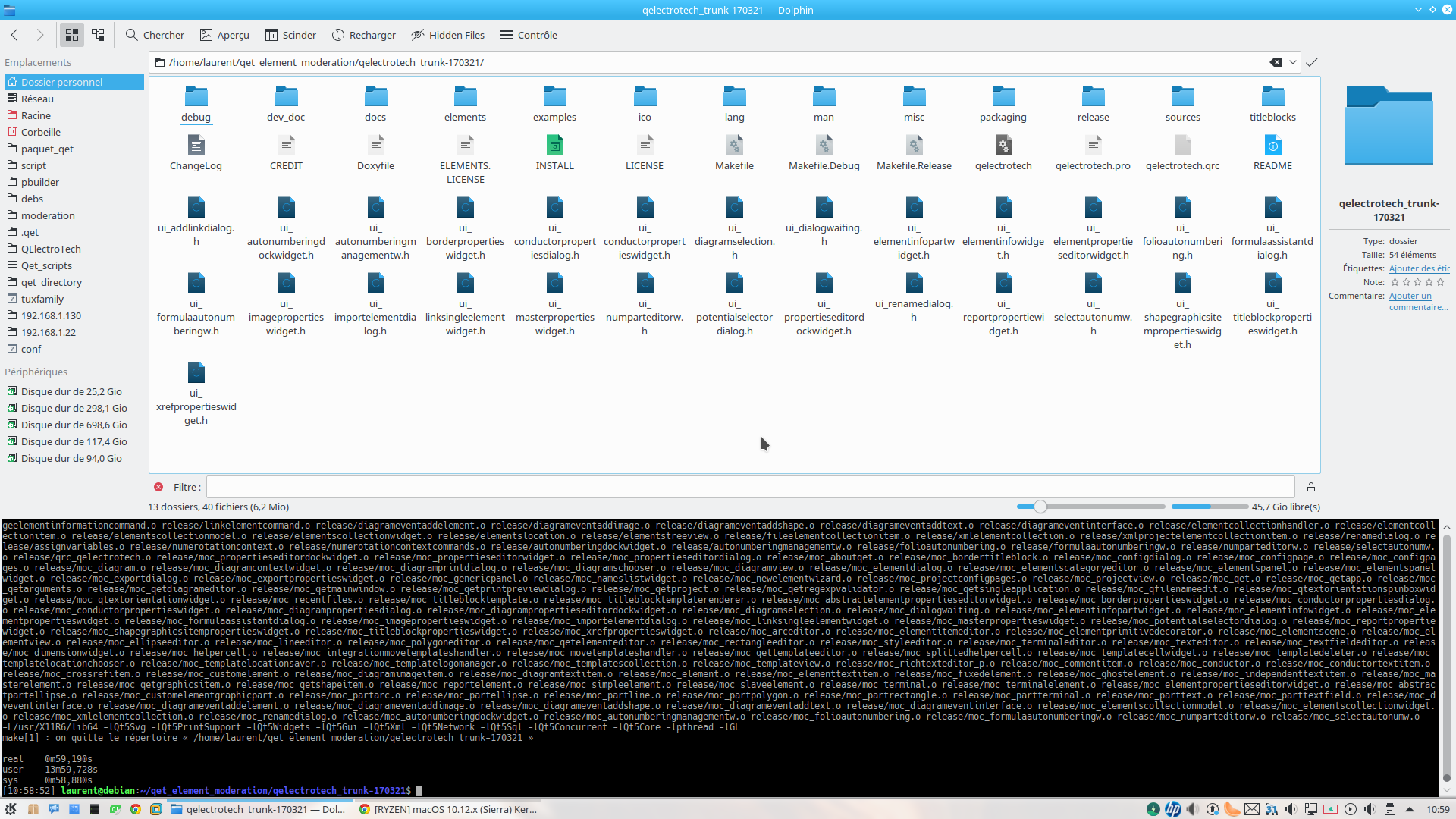1456x819 pixels.
Task: Open the Dolphin title bar window menu
Action: pyautogui.click(x=9, y=10)
